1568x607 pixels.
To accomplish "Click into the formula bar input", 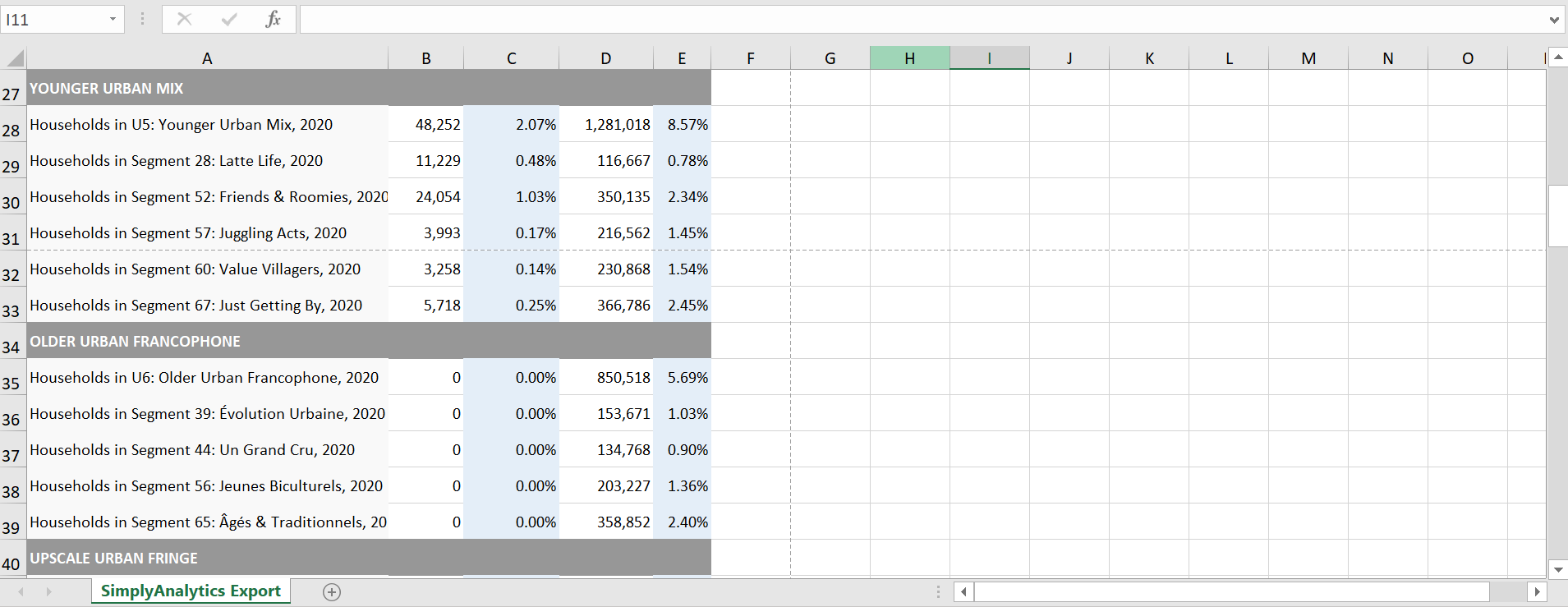I will [923, 19].
